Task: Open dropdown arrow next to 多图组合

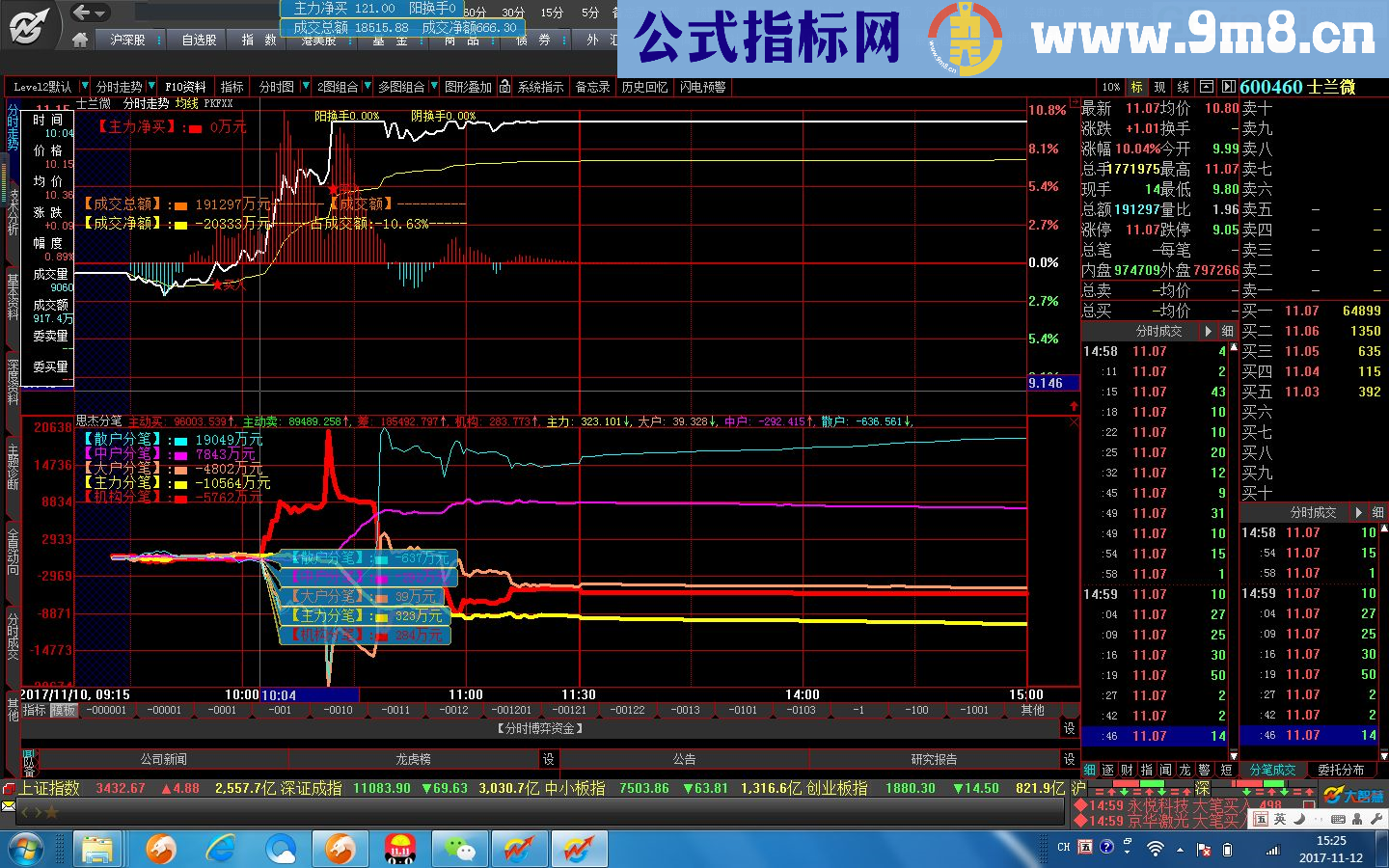Action: point(433,87)
